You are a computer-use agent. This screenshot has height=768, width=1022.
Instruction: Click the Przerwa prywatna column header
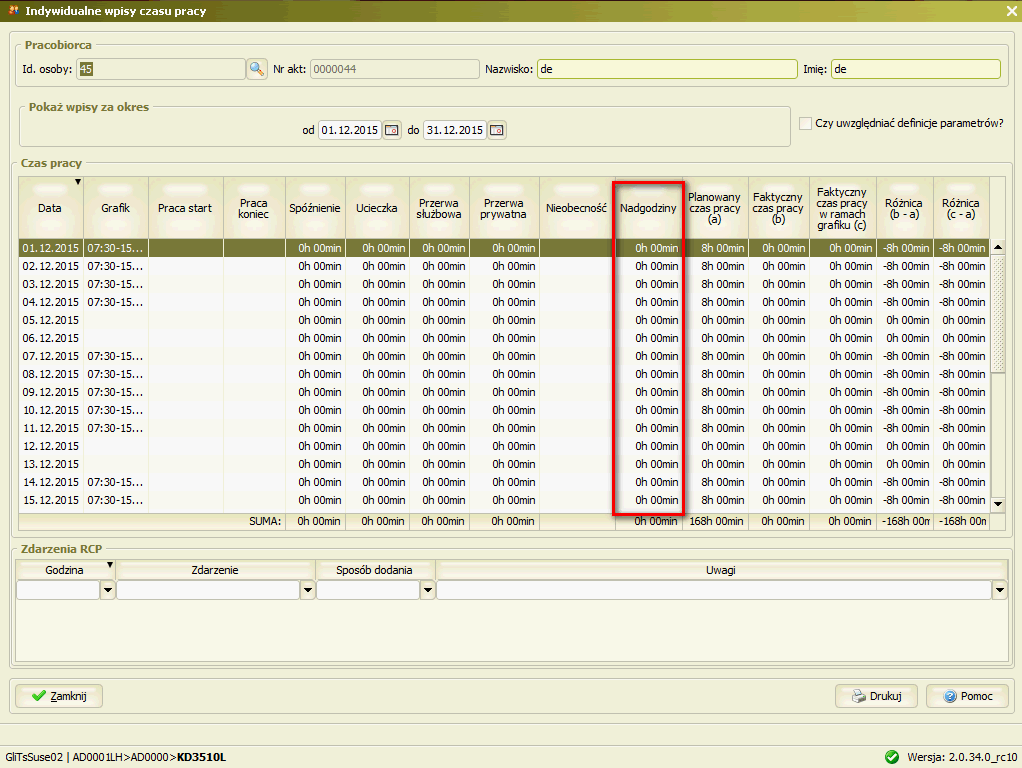tap(504, 208)
